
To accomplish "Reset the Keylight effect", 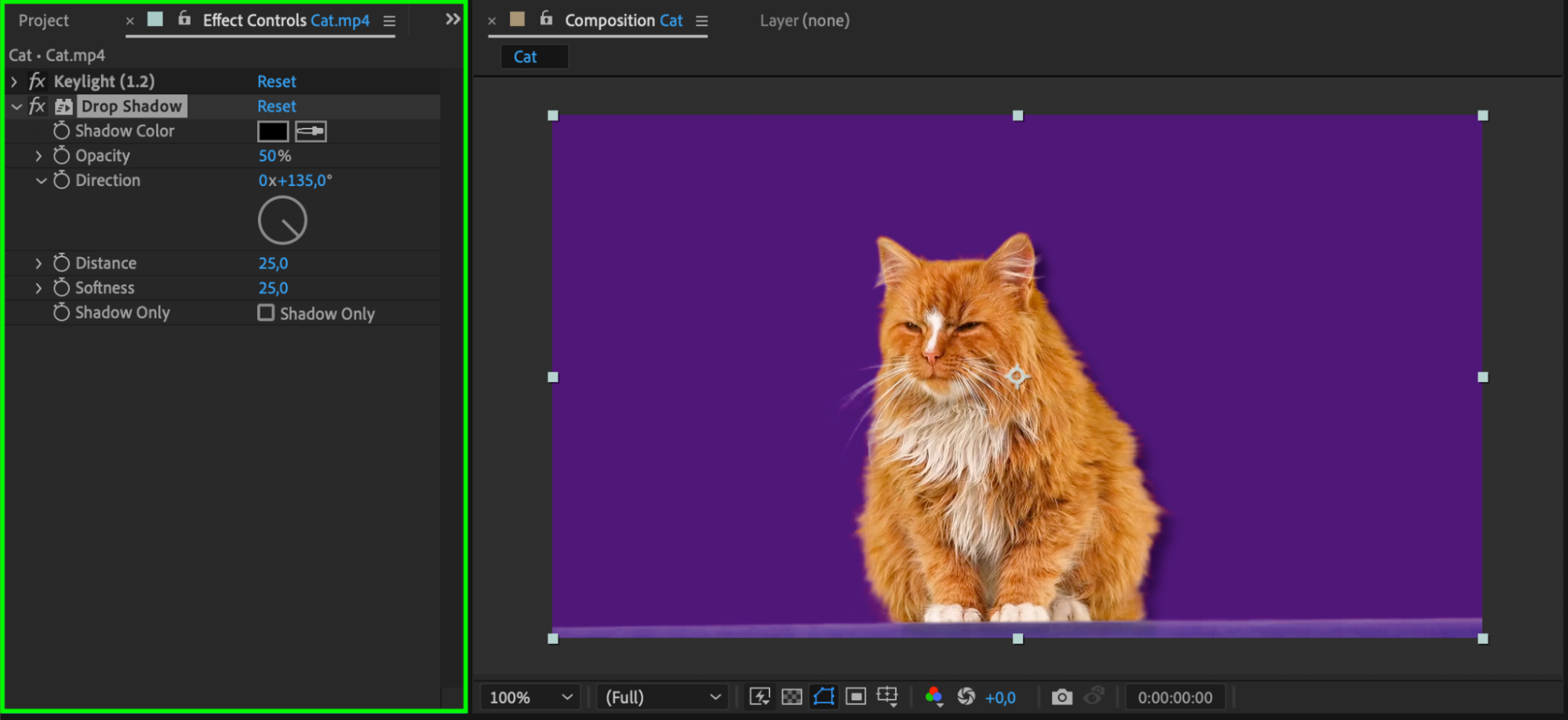I will coord(276,82).
